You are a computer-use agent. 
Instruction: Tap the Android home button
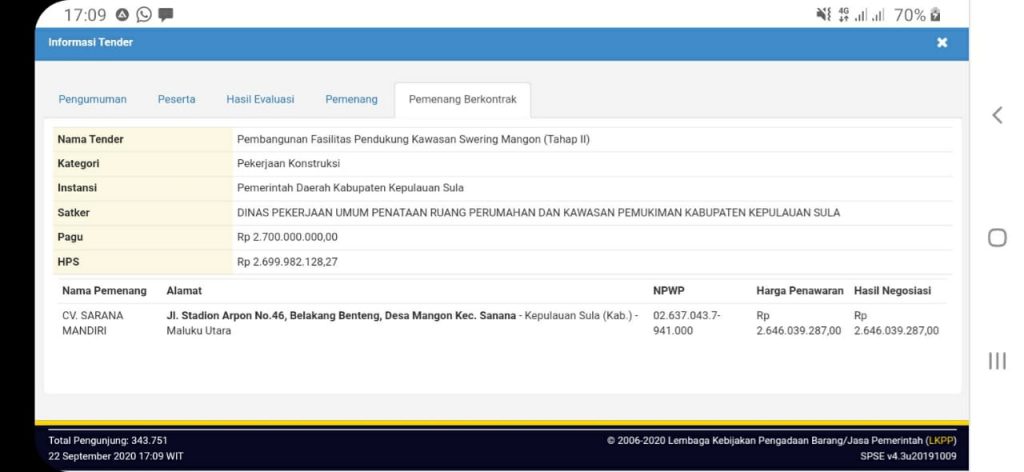[997, 238]
